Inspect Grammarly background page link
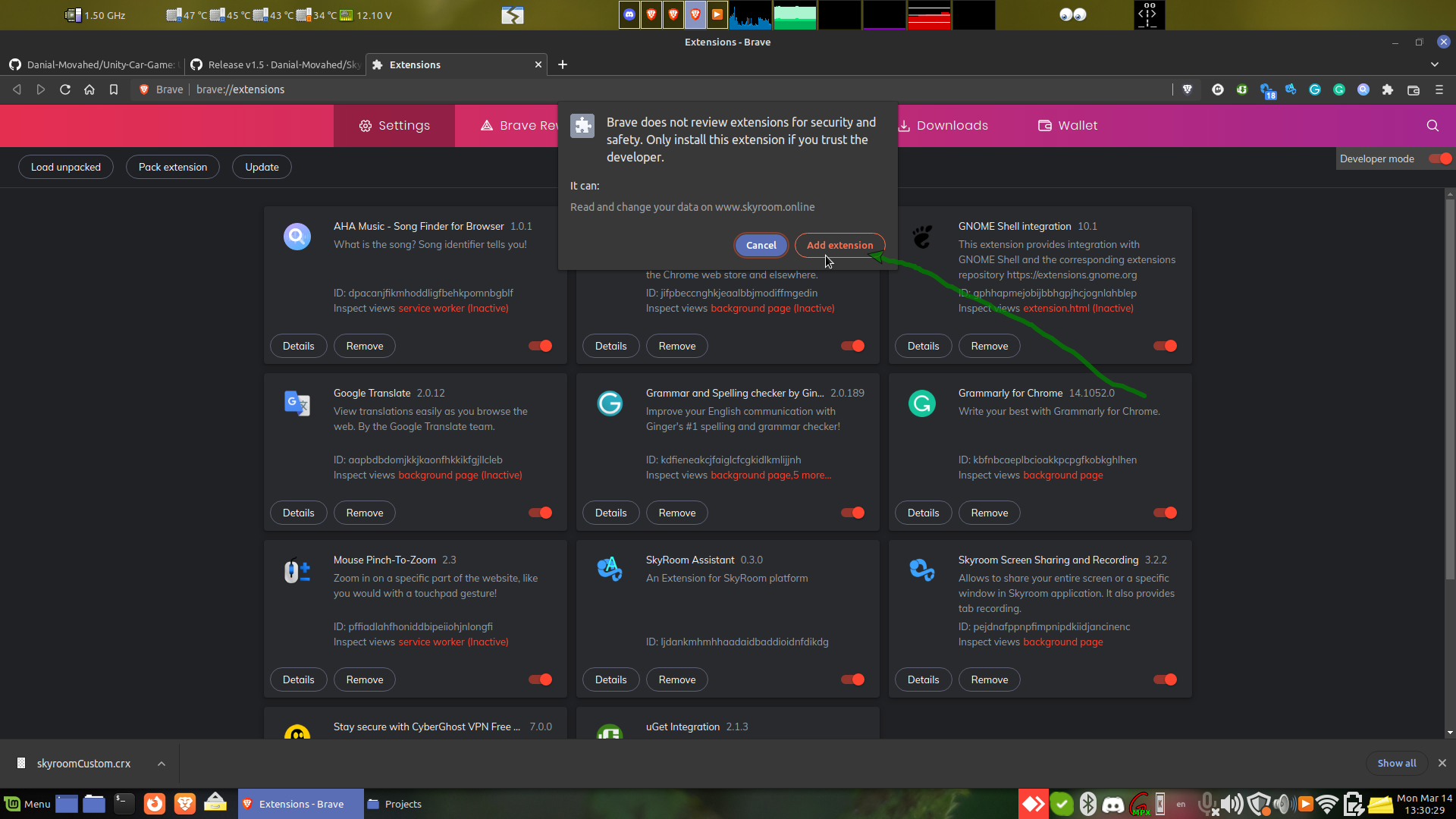Image resolution: width=1456 pixels, height=819 pixels. (1063, 475)
